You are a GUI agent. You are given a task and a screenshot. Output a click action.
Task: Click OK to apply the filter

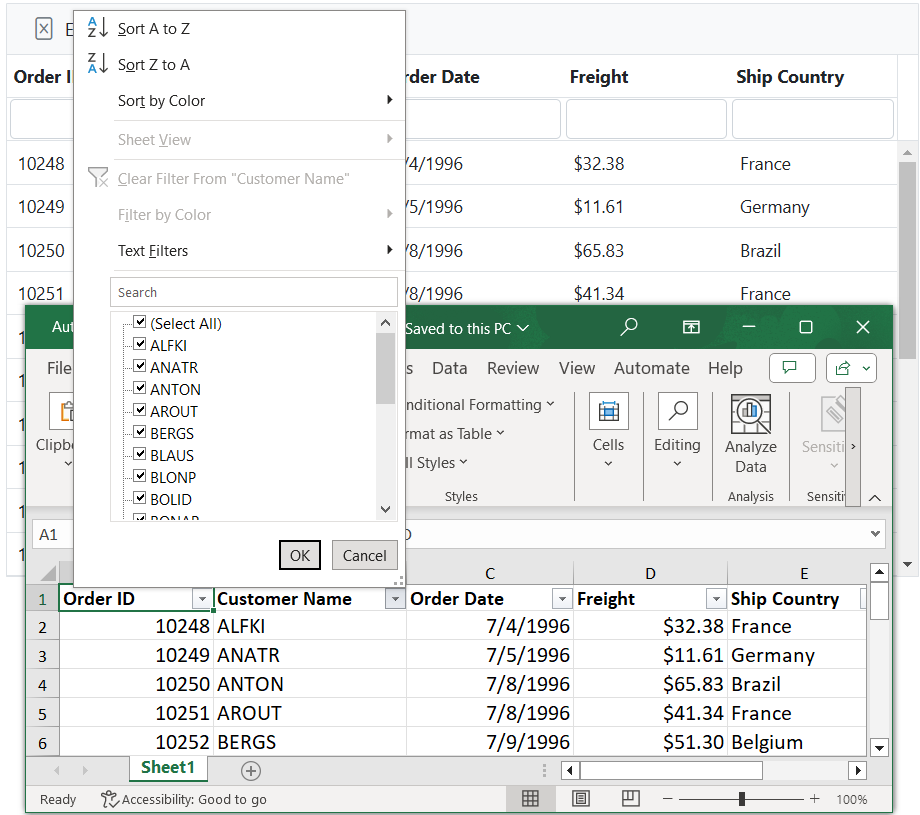300,556
